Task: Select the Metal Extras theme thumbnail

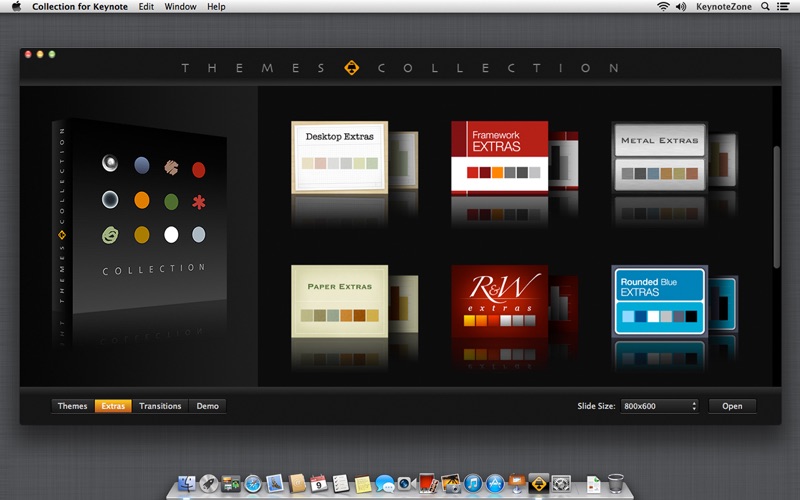Action: coord(660,157)
